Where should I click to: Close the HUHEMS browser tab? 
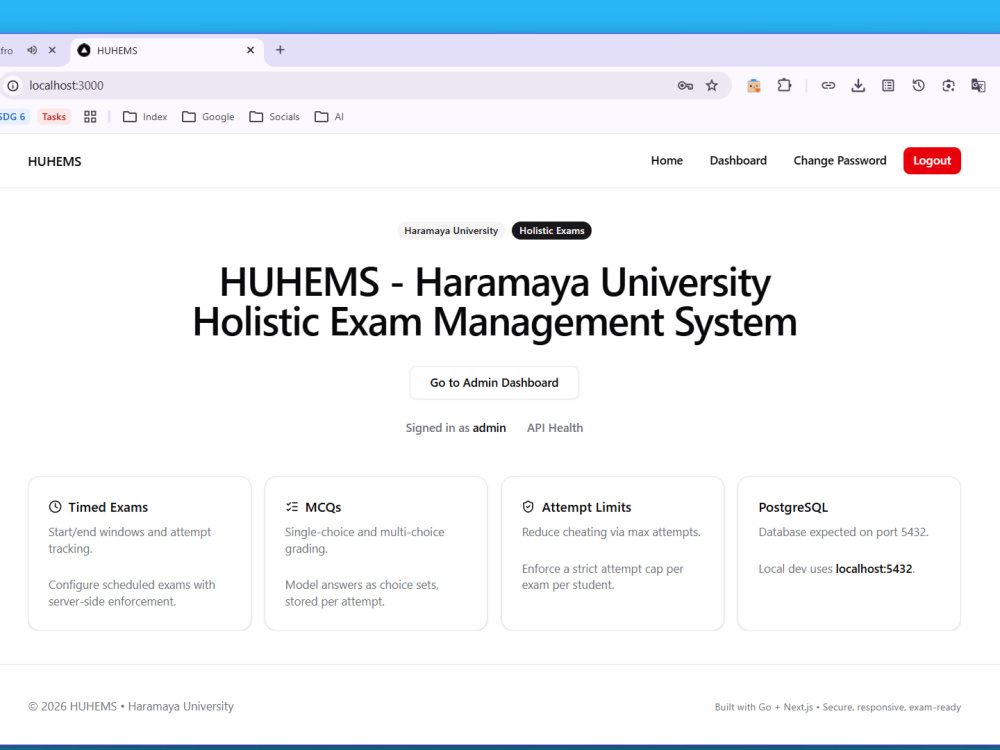tap(251, 50)
